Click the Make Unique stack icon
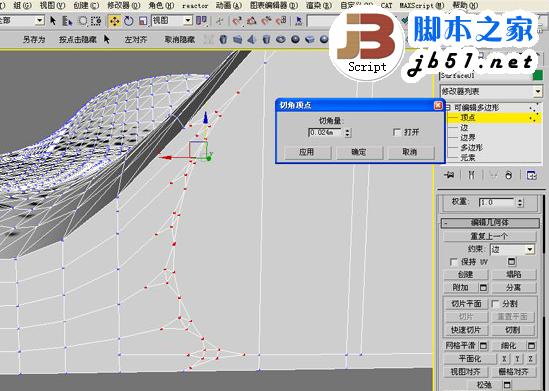 [493, 175]
